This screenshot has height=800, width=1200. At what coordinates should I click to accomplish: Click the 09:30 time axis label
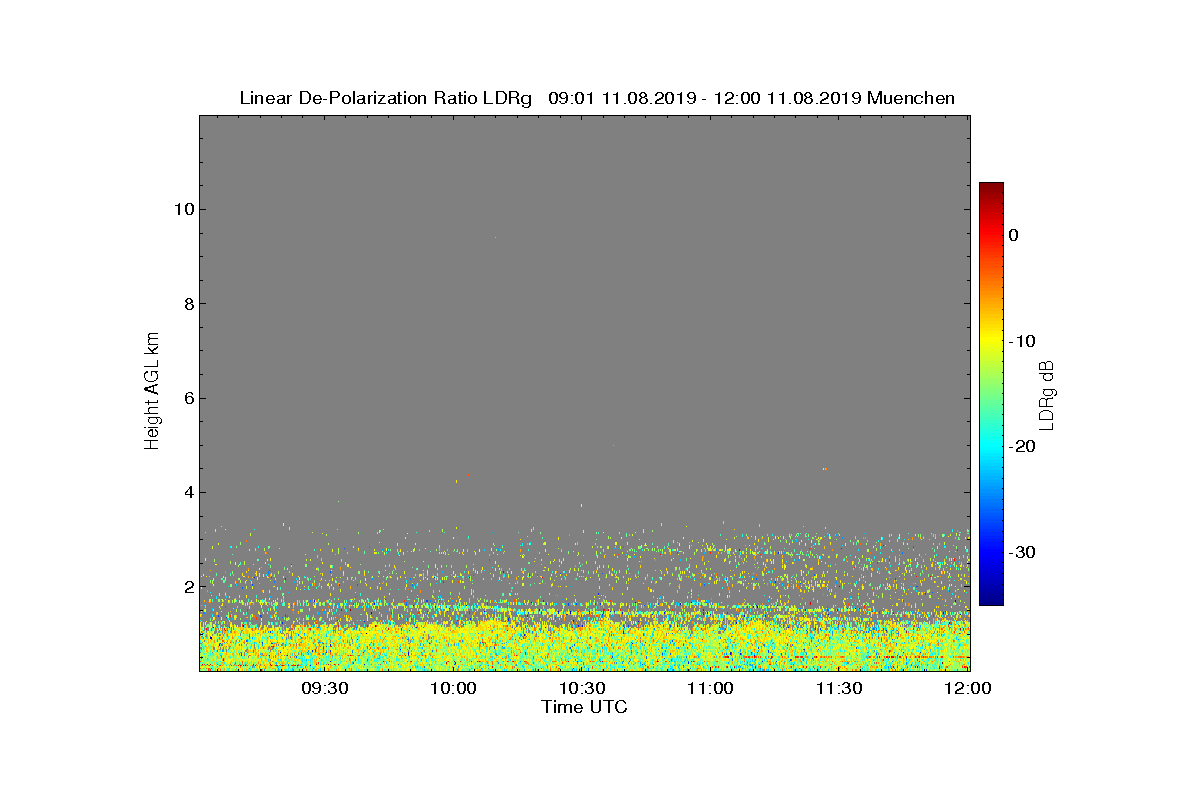click(325, 688)
